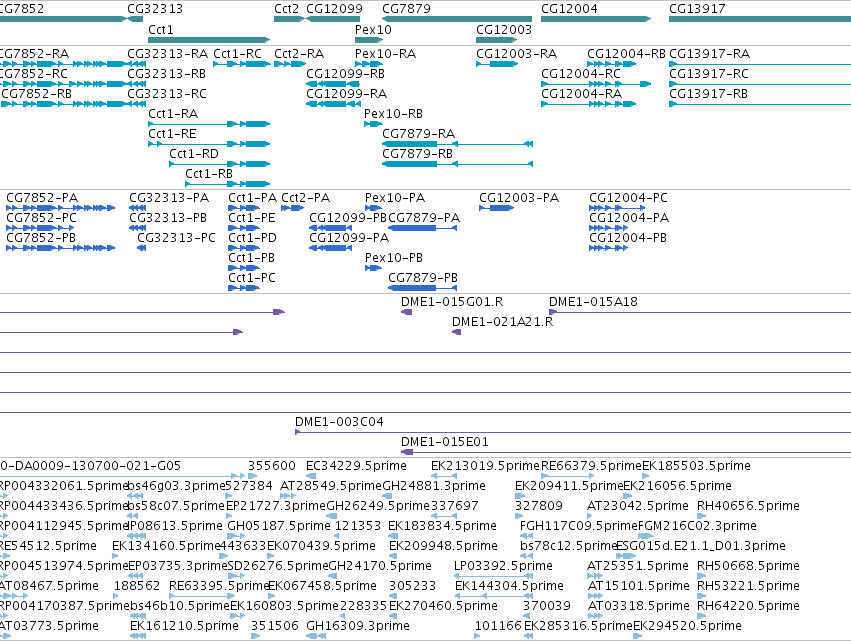This screenshot has height=641, width=851.
Task: Click the CG32313 gene label
Action: pyautogui.click(x=155, y=9)
